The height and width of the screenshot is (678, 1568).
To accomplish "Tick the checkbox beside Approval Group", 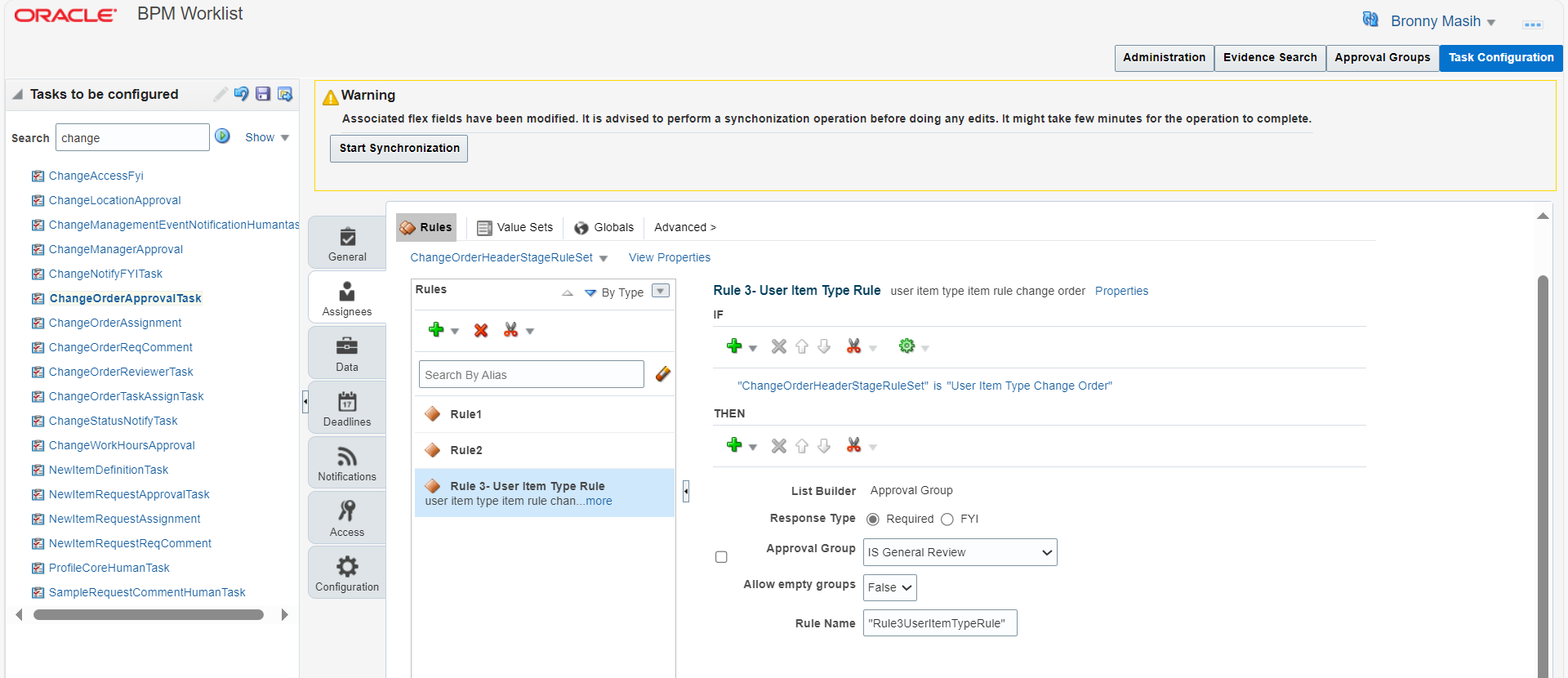I will [x=721, y=557].
